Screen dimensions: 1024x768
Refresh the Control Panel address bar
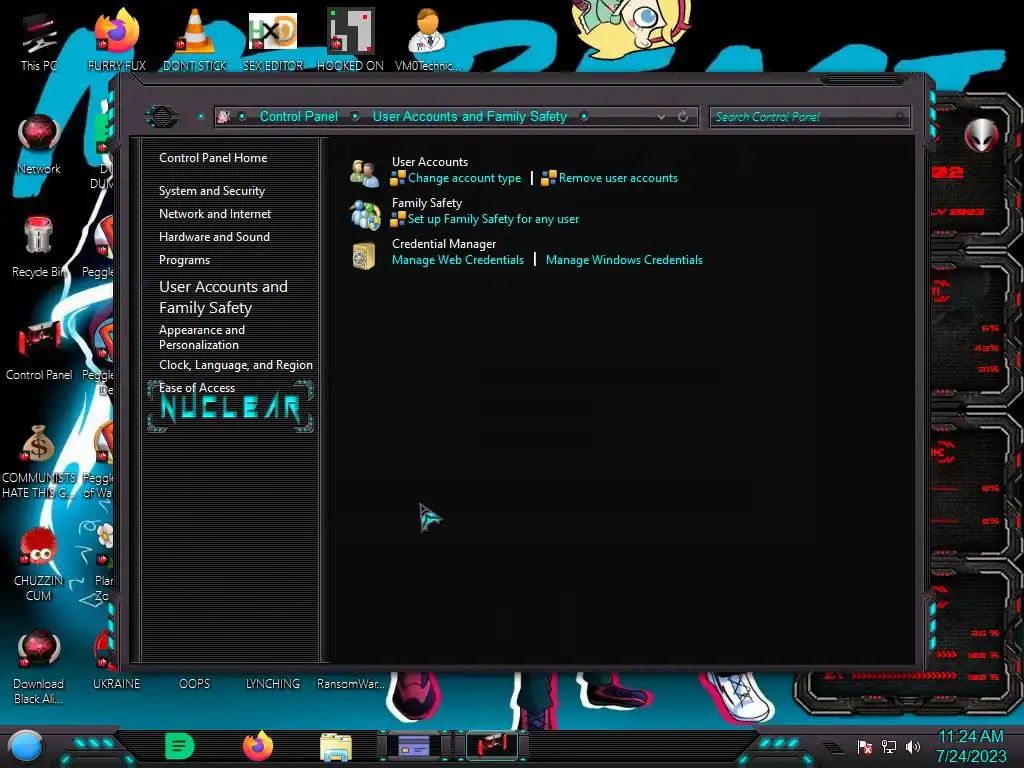(683, 117)
